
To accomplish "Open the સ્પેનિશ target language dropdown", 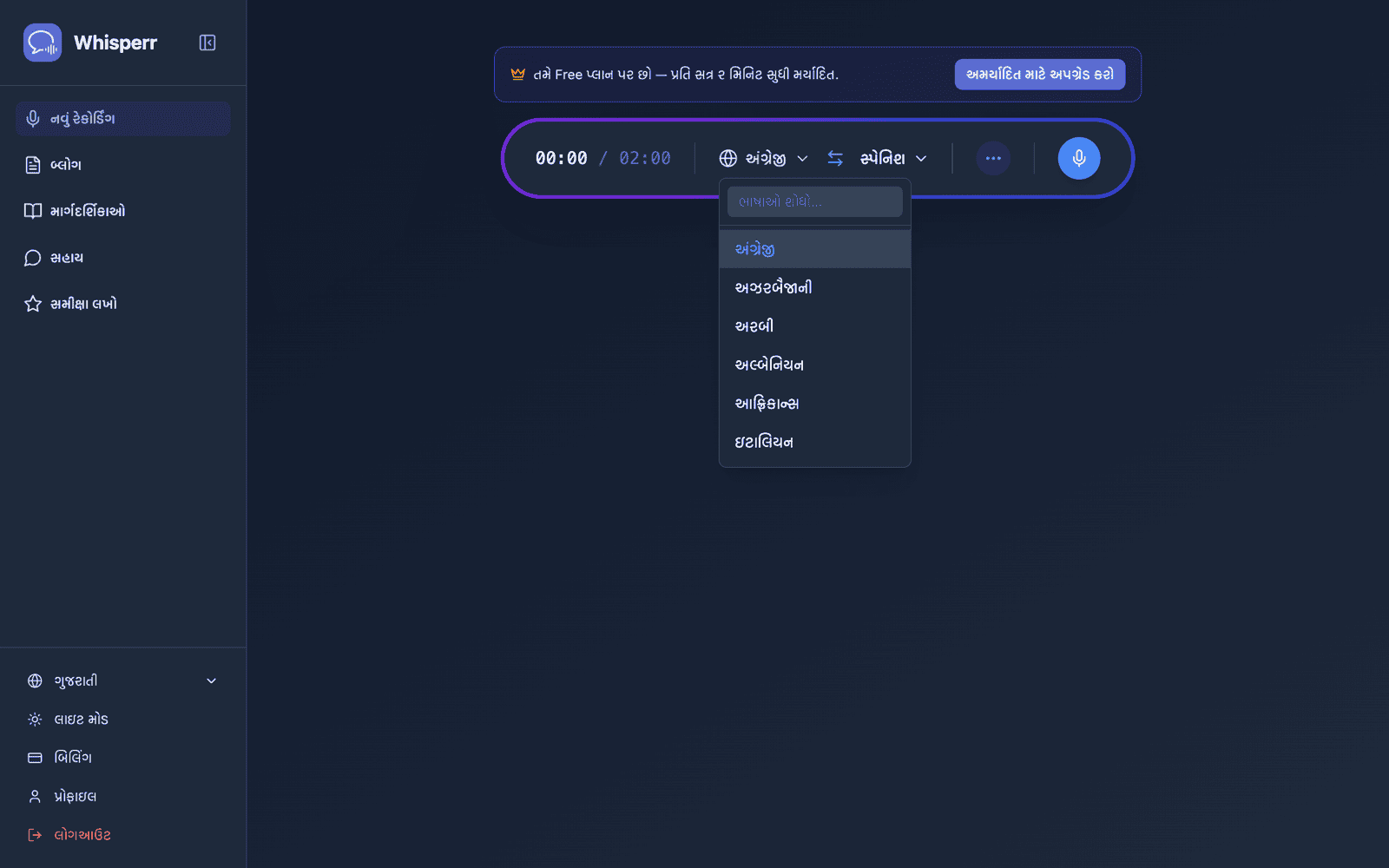I will pos(893,158).
